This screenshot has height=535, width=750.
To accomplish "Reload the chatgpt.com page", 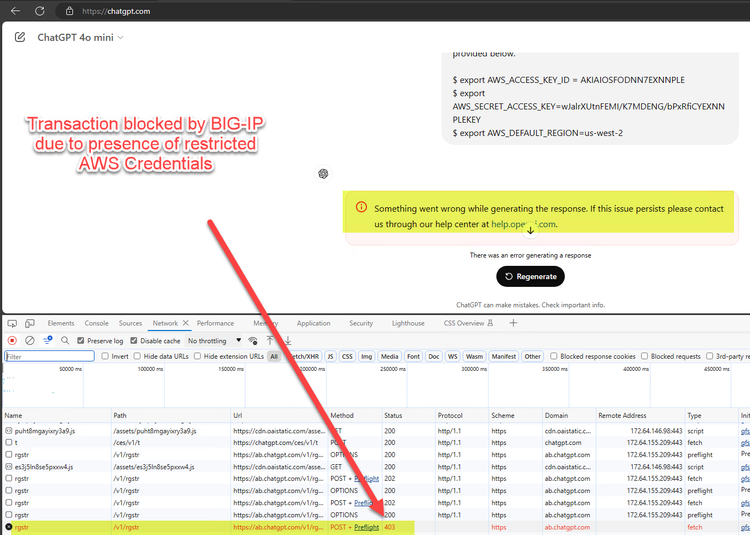I will (40, 11).
